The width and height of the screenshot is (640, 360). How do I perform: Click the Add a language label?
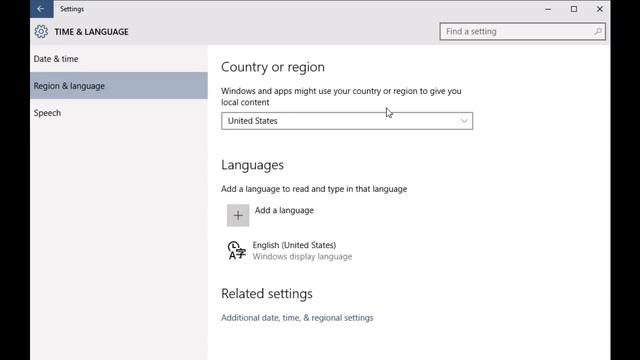tap(284, 210)
